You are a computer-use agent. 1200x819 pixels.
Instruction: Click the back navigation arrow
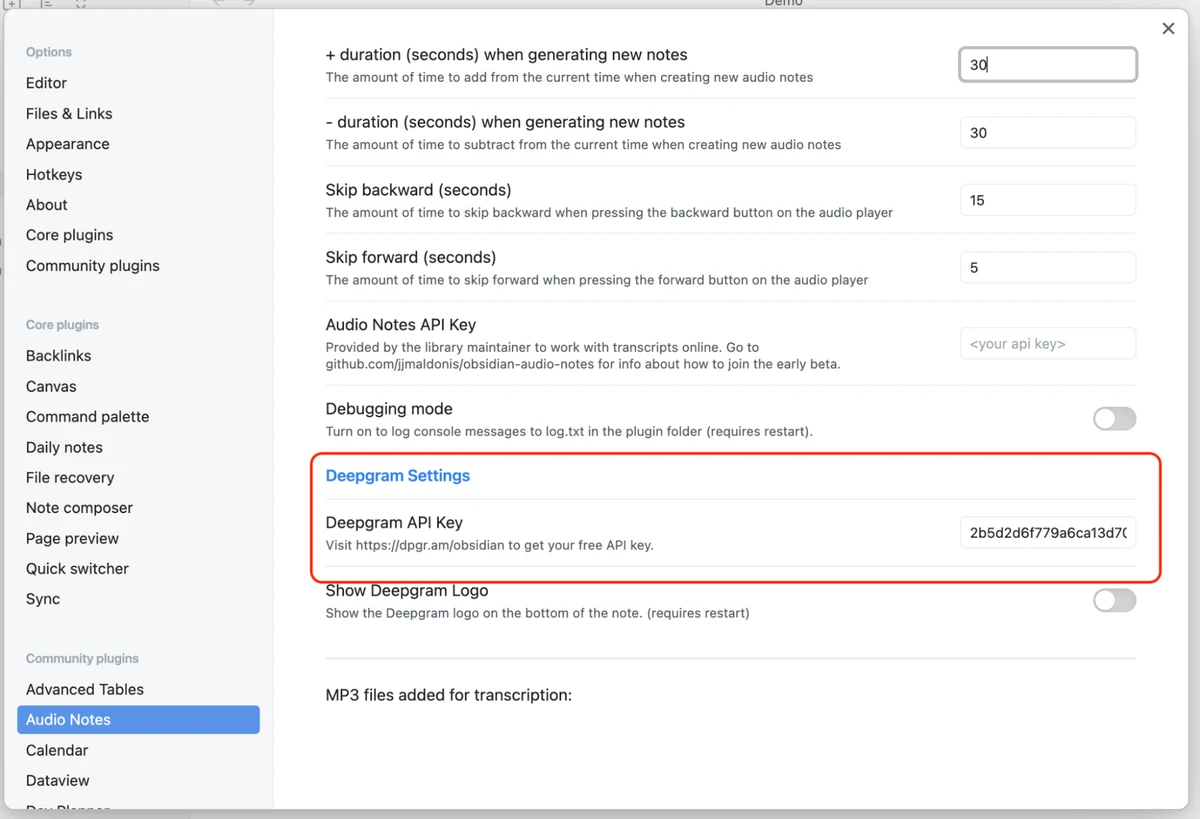(x=218, y=4)
